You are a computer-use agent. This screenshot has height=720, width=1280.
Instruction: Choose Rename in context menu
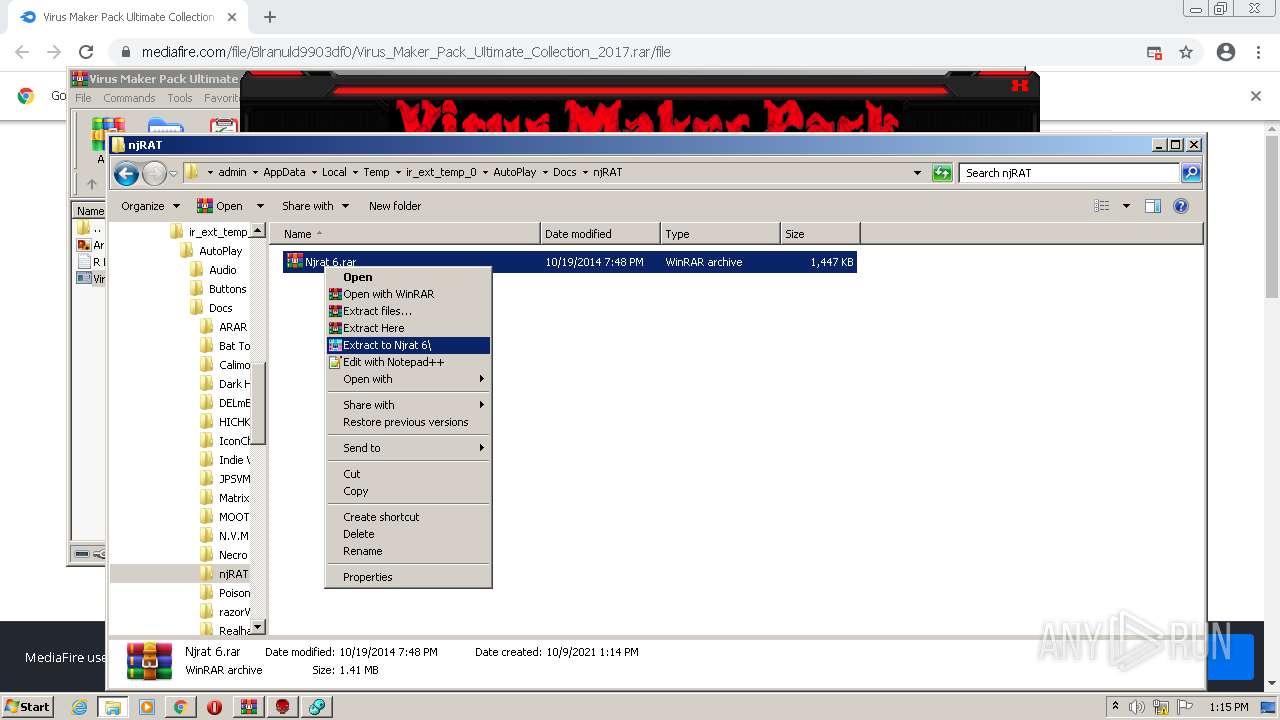tap(408, 551)
